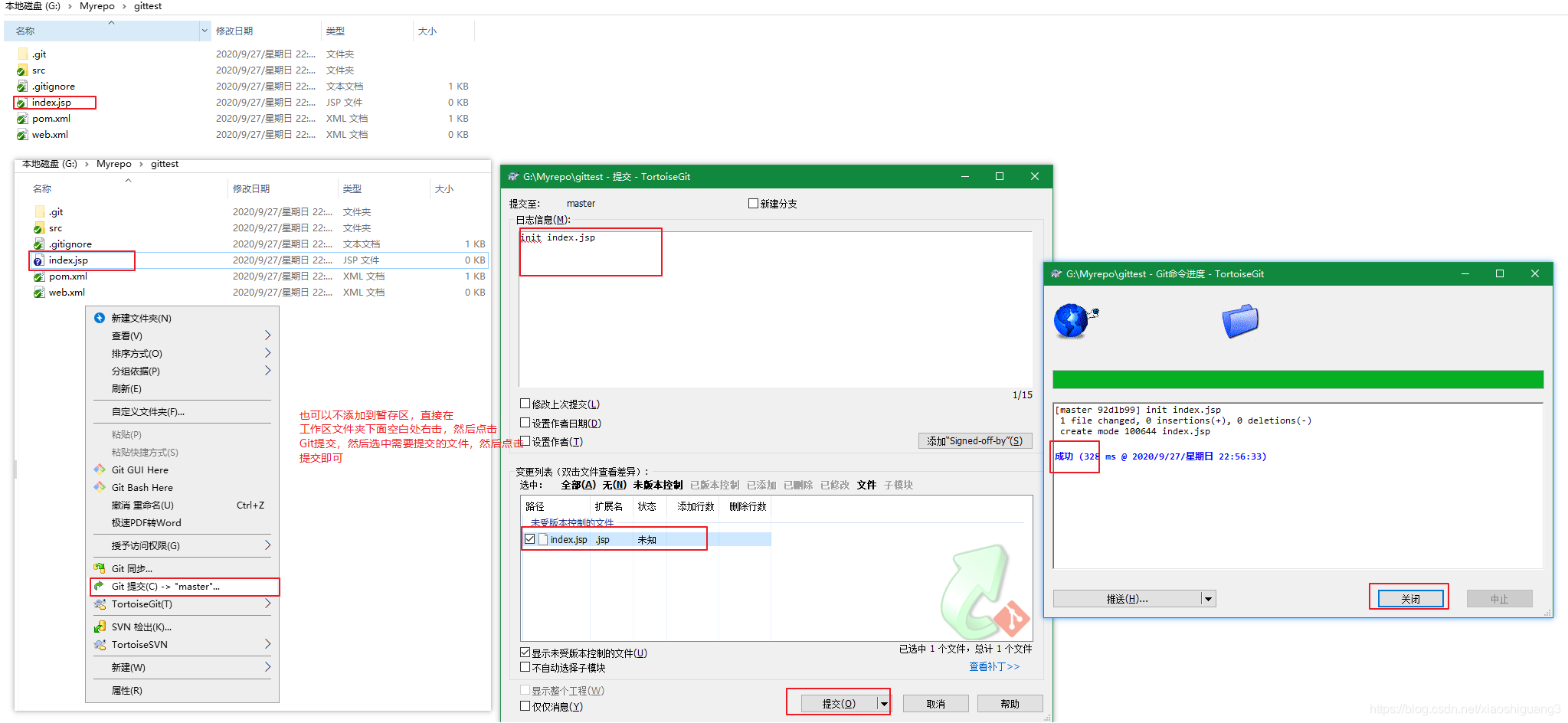Click the Git GUI Here icon
This screenshot has height=723, width=1568.
click(100, 469)
